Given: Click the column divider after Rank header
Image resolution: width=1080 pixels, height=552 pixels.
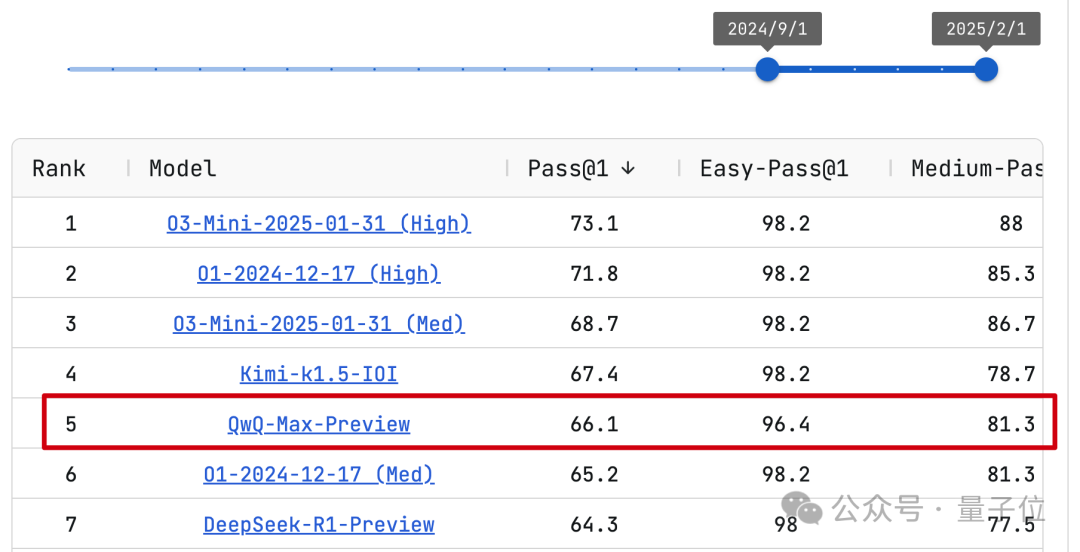Looking at the screenshot, I should click(128, 168).
